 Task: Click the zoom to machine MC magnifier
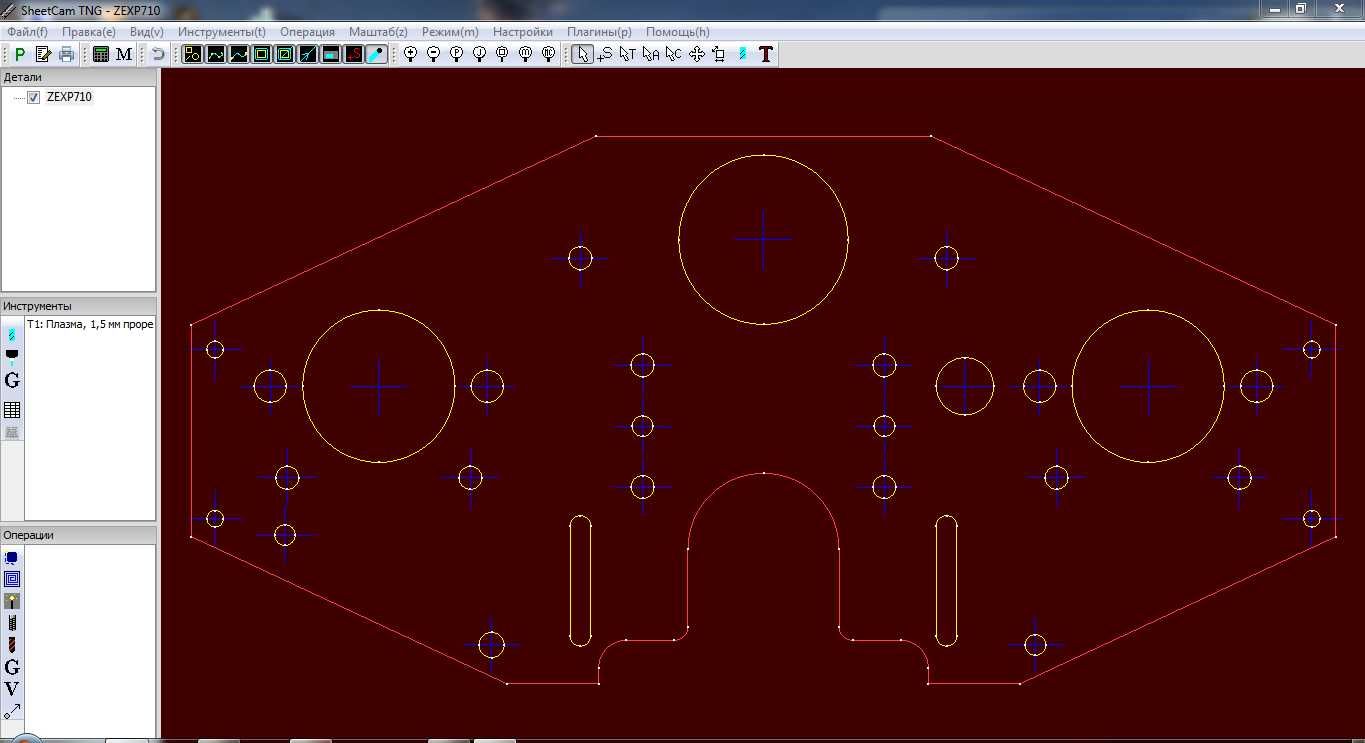coord(548,54)
